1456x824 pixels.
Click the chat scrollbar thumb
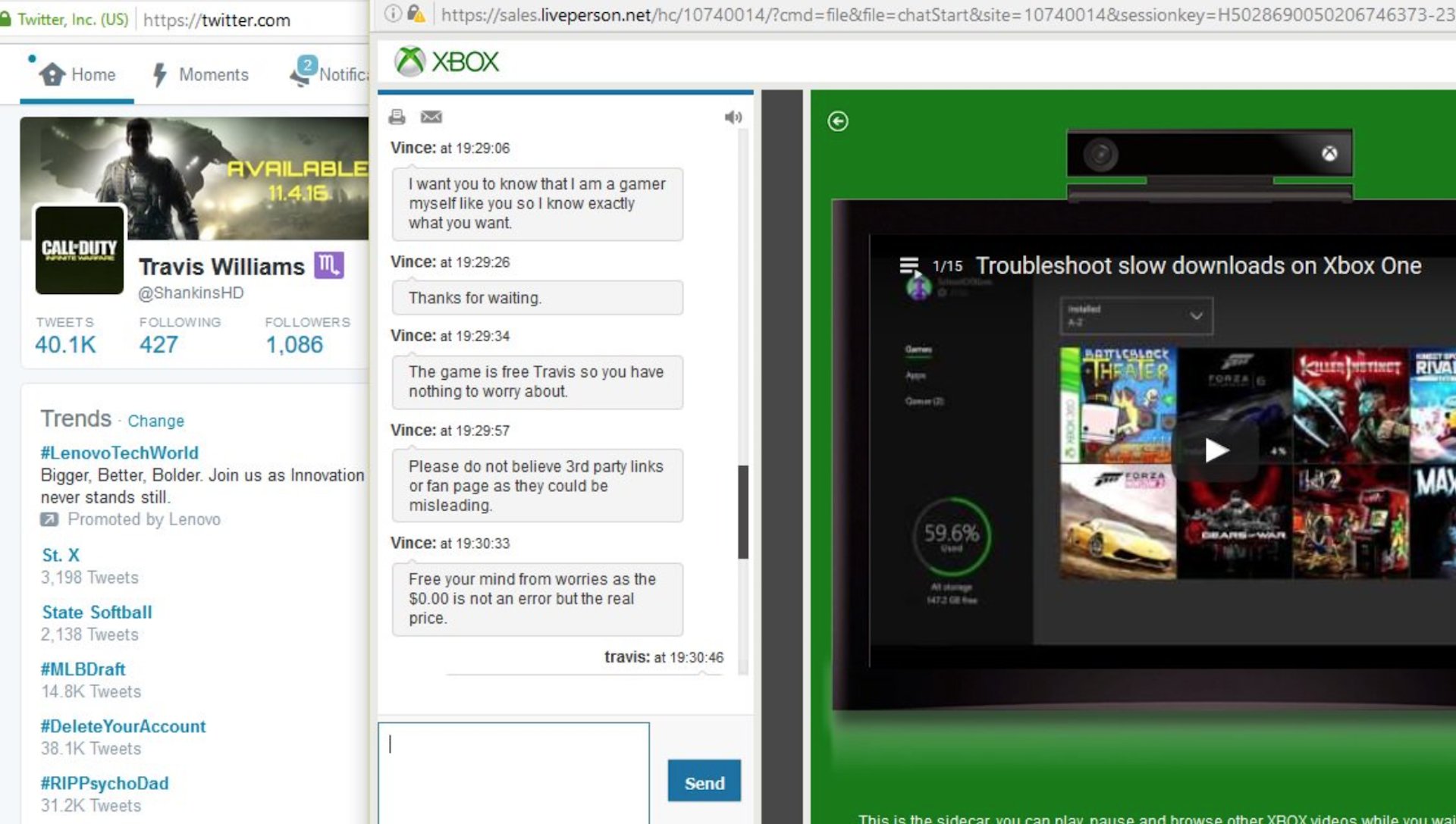pos(743,512)
